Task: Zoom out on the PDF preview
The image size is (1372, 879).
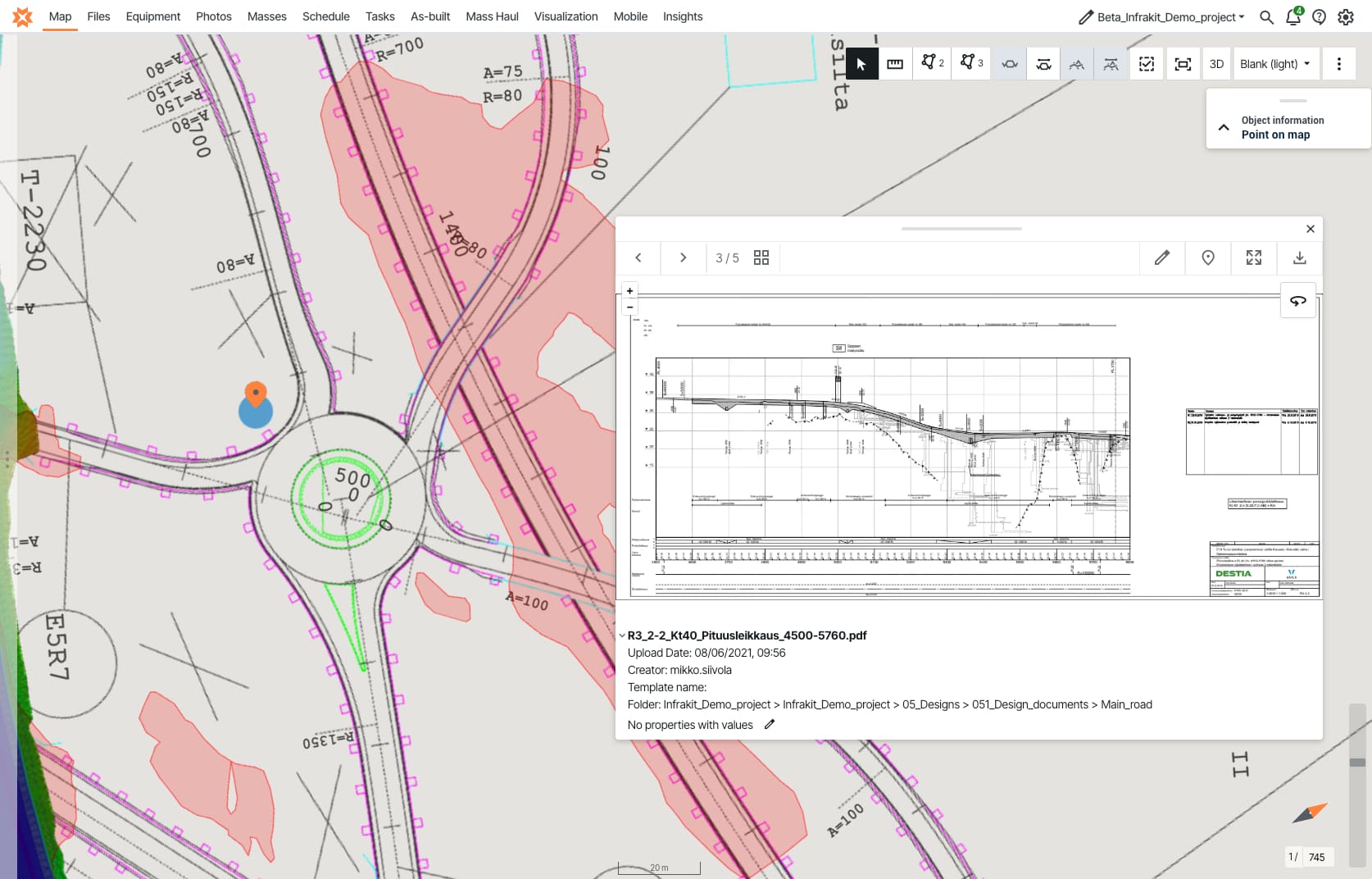Action: pos(629,307)
